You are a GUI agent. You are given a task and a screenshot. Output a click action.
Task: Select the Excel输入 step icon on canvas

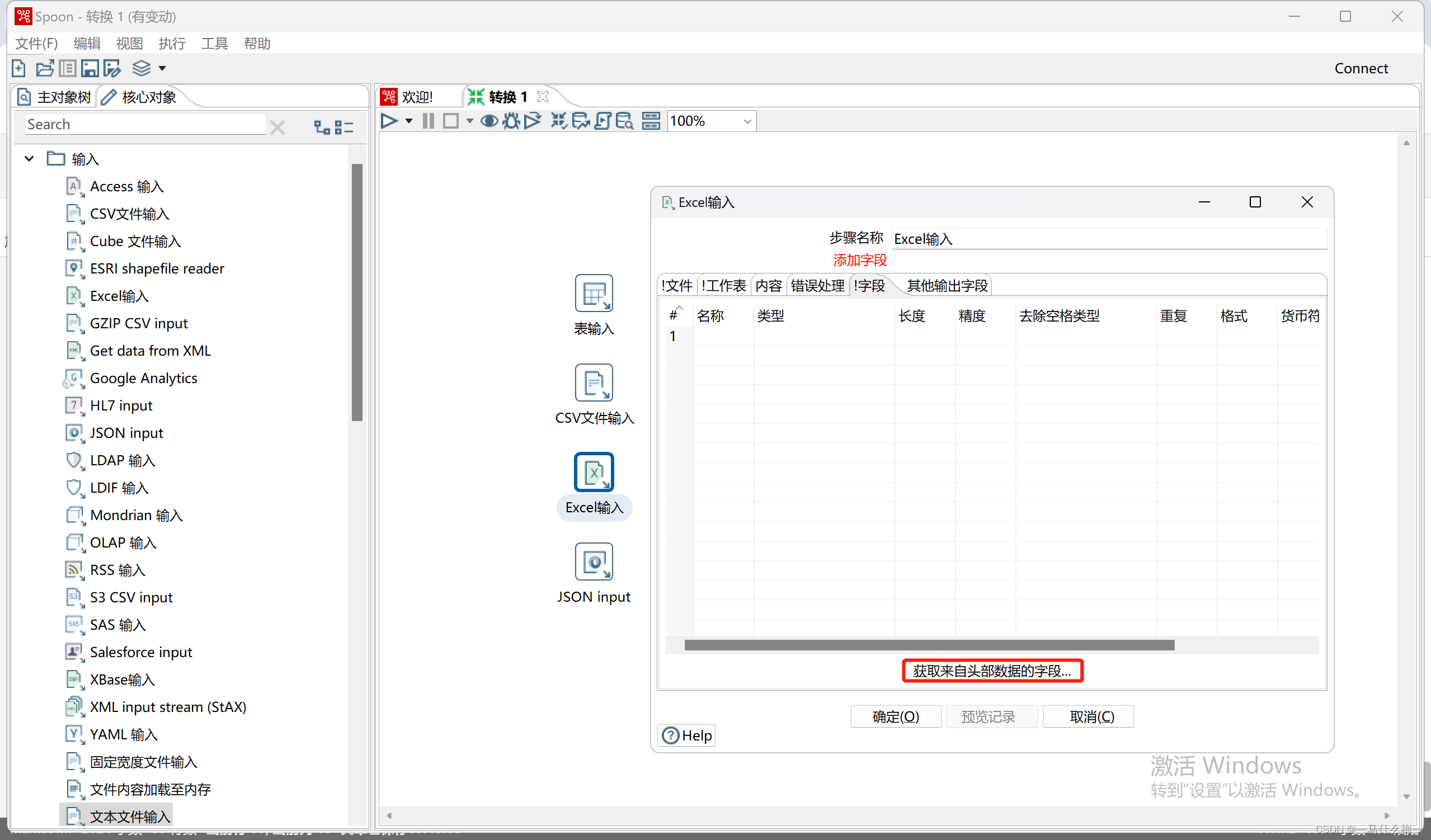[594, 472]
